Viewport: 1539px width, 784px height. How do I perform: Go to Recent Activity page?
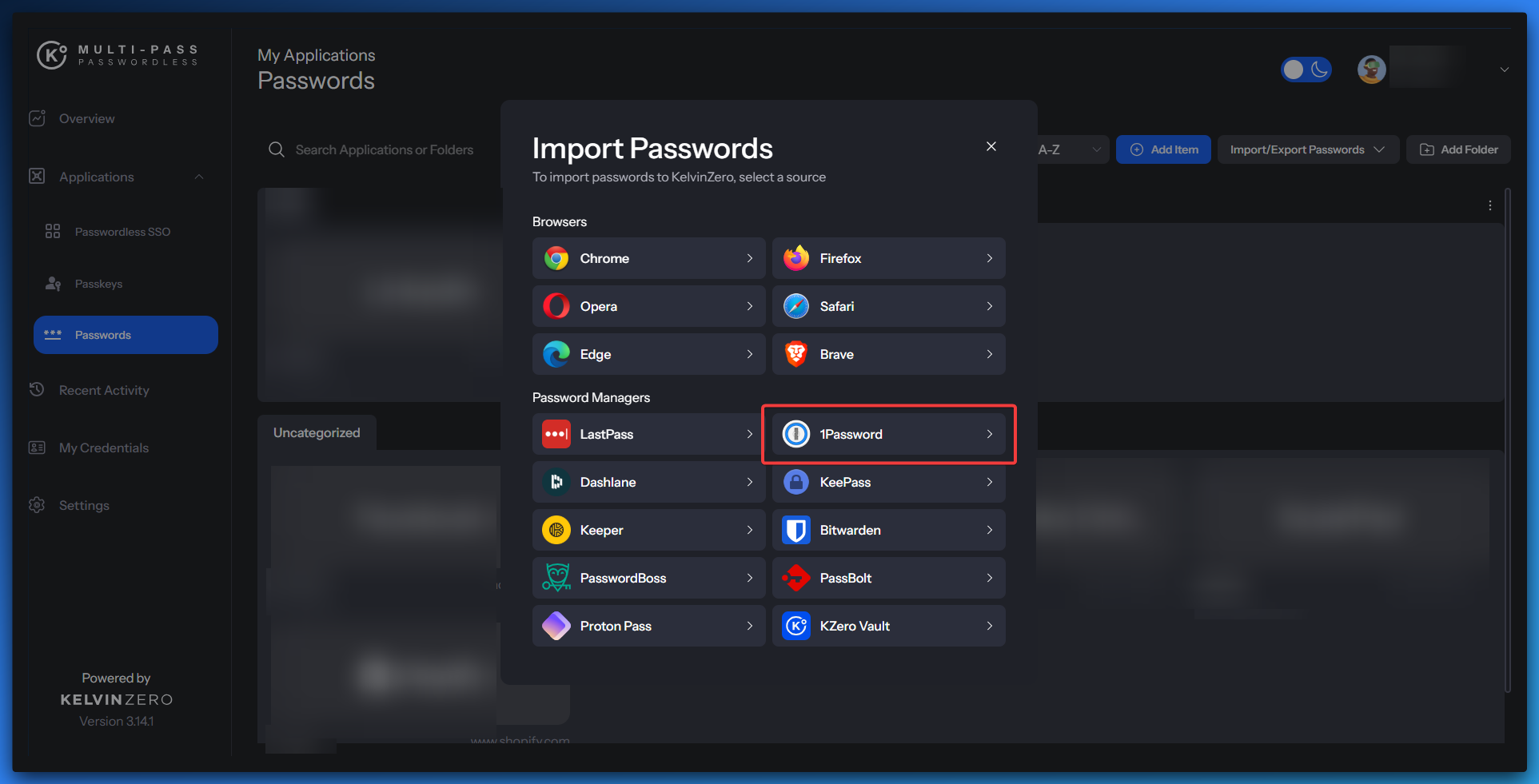click(104, 390)
